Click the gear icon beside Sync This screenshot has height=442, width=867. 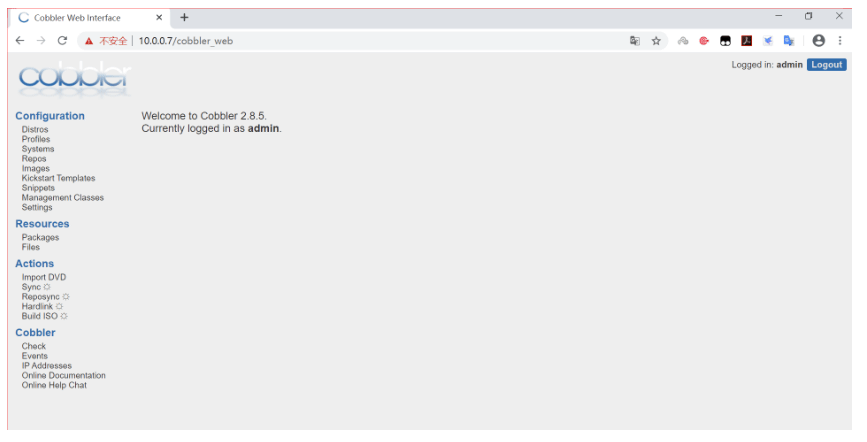[47, 287]
